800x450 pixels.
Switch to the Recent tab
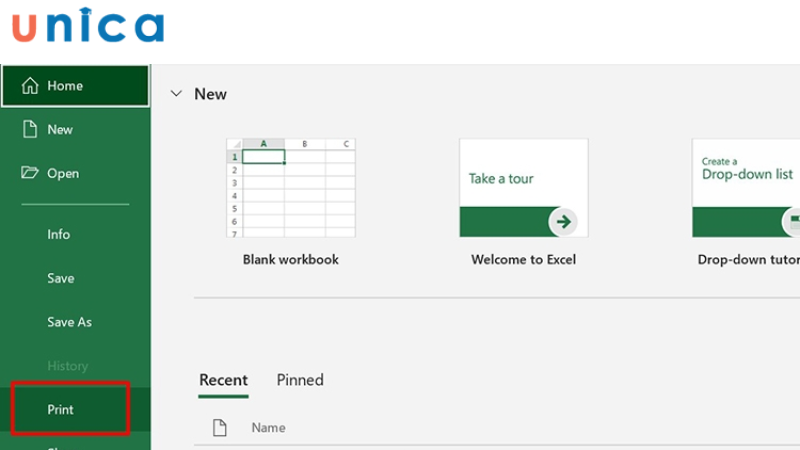[223, 380]
